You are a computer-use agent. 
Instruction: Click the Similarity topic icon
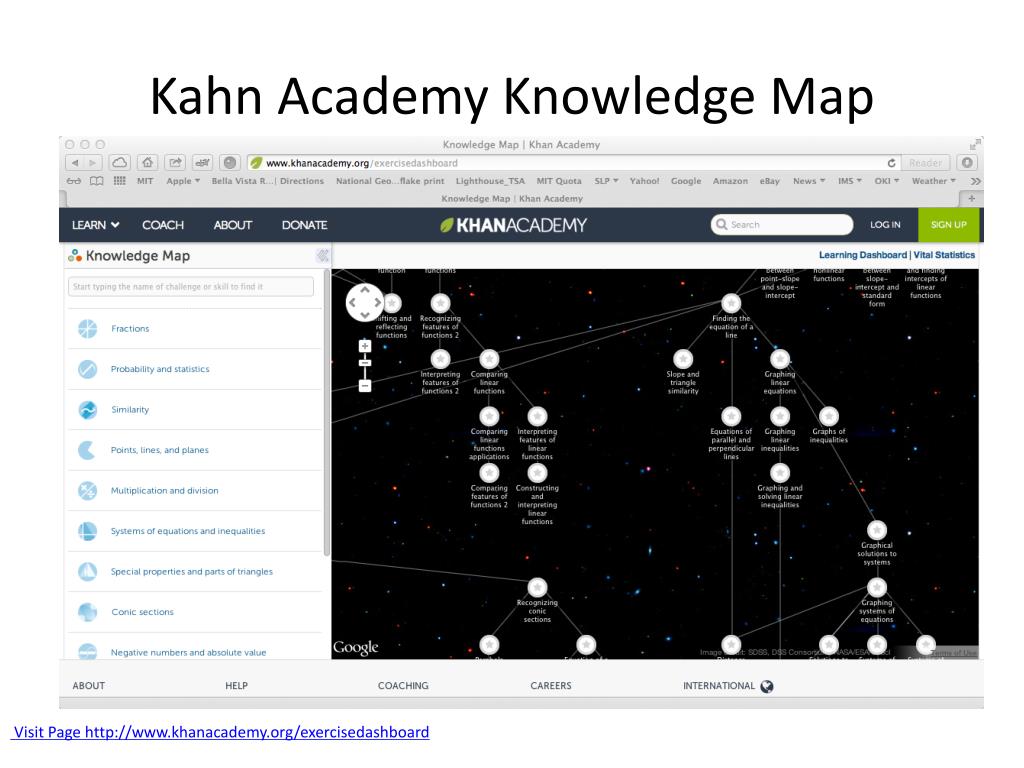pyautogui.click(x=88, y=409)
